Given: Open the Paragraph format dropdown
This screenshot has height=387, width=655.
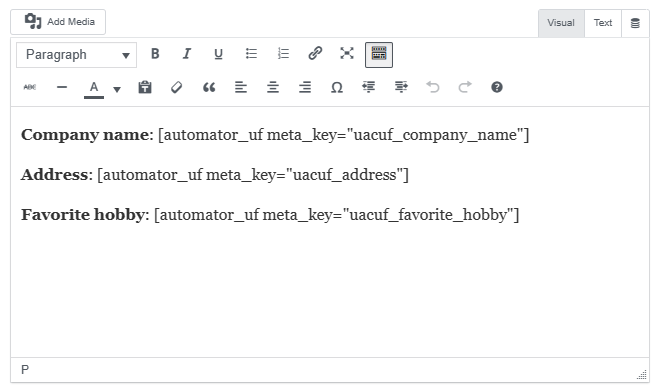Looking at the screenshot, I should click(x=76, y=55).
